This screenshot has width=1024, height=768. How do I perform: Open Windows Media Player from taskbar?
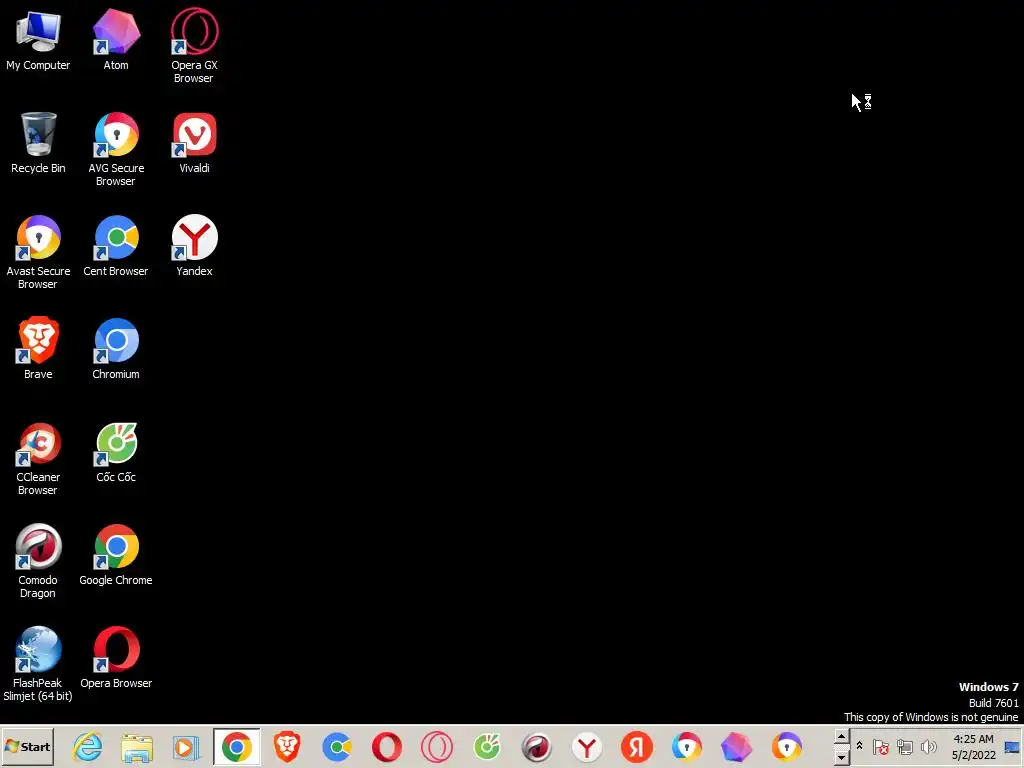(187, 747)
